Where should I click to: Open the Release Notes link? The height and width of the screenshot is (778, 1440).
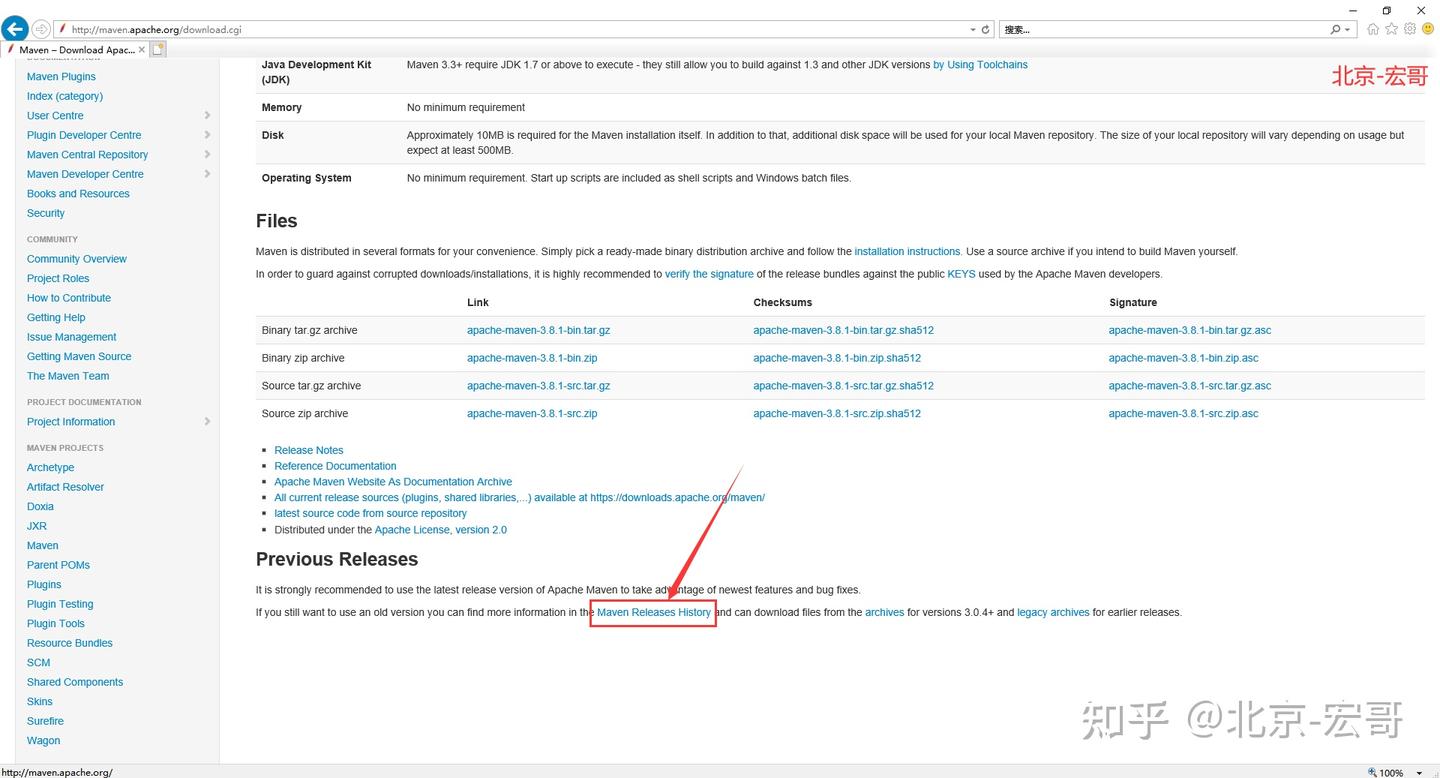309,450
